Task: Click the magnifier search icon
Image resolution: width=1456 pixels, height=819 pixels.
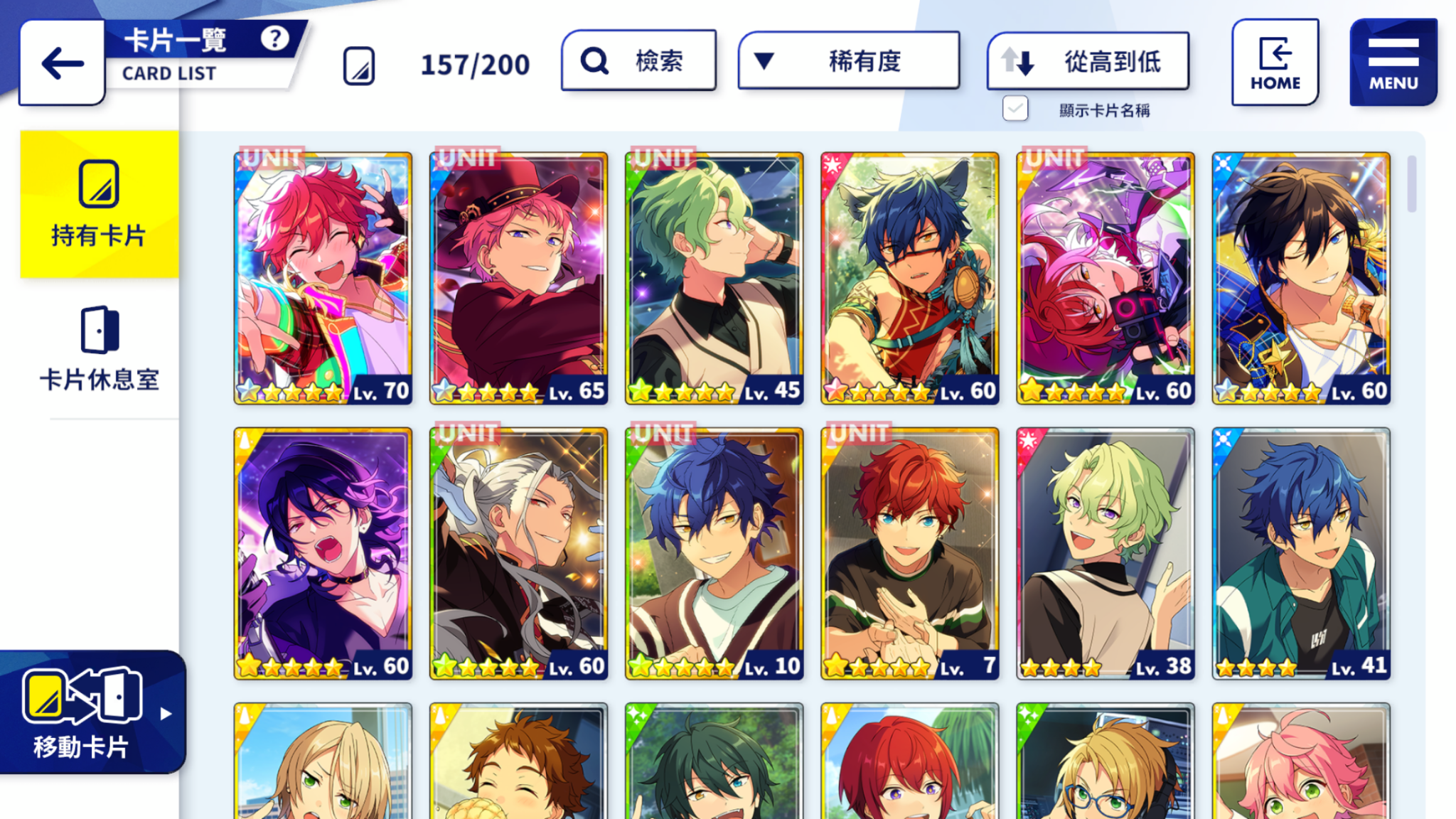Action: click(x=594, y=61)
